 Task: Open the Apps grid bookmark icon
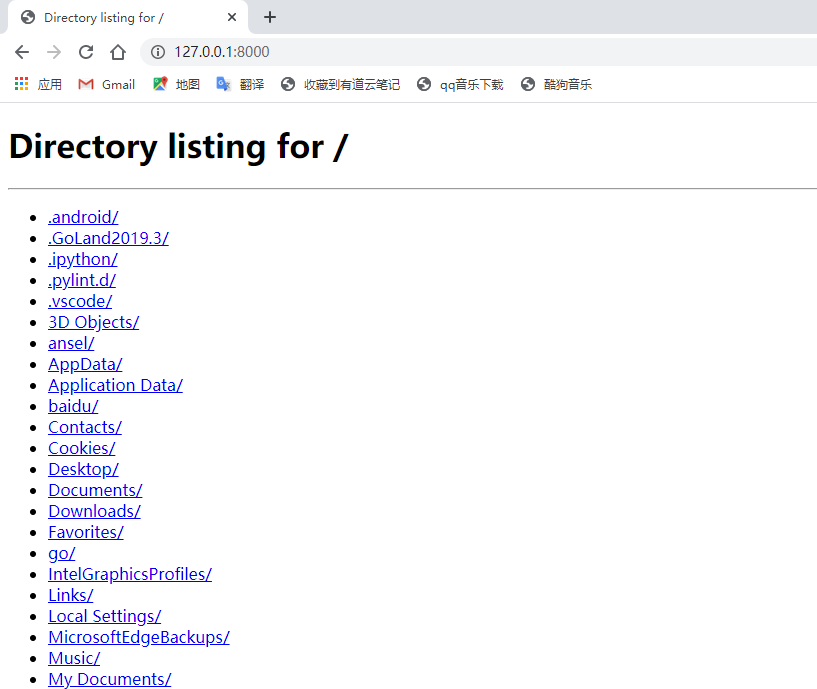pos(22,85)
